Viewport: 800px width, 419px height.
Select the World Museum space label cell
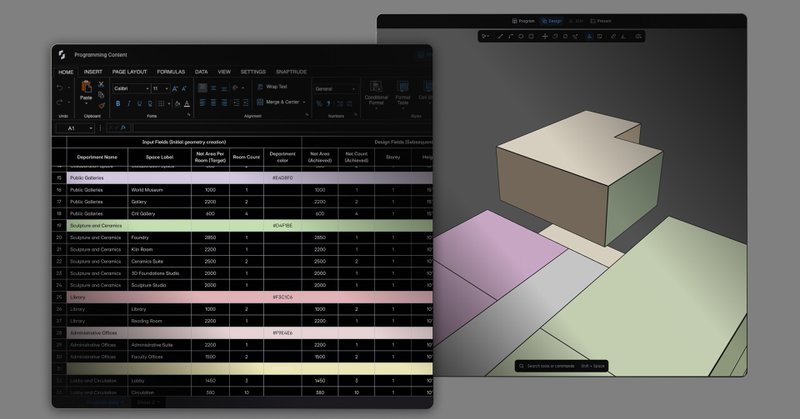[159, 190]
